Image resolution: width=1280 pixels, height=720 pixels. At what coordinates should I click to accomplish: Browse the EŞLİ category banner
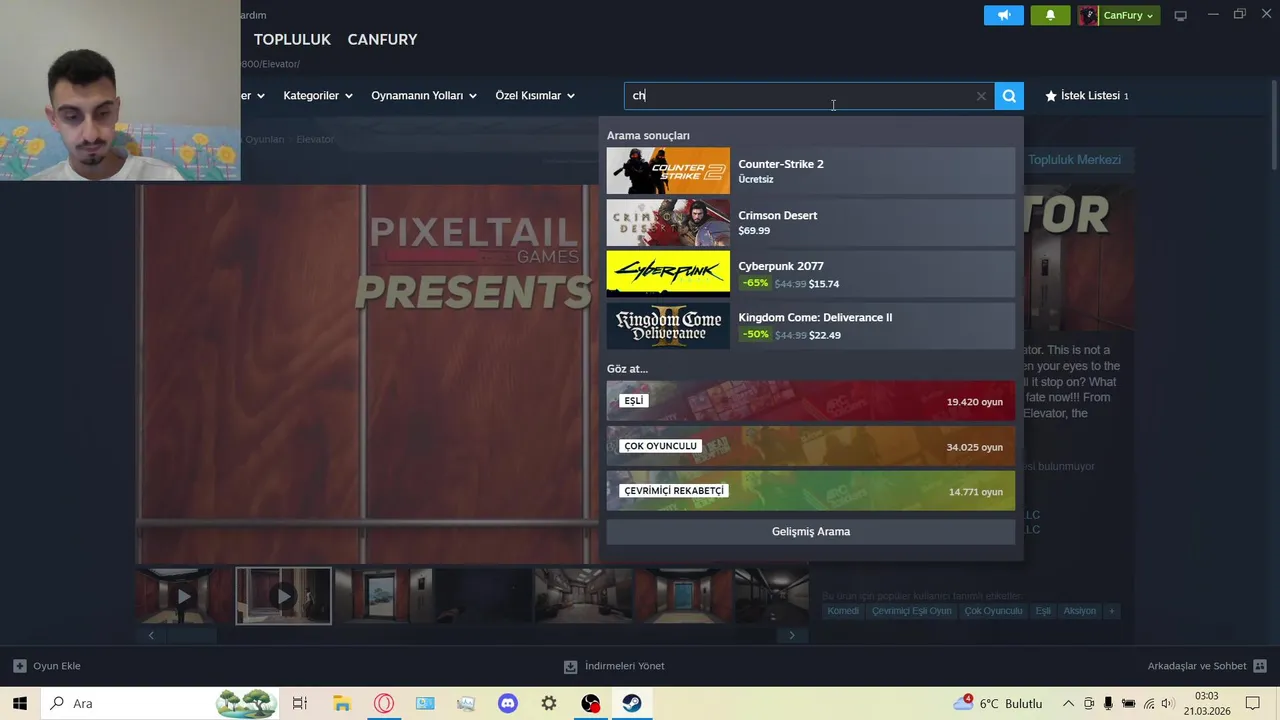pos(811,401)
